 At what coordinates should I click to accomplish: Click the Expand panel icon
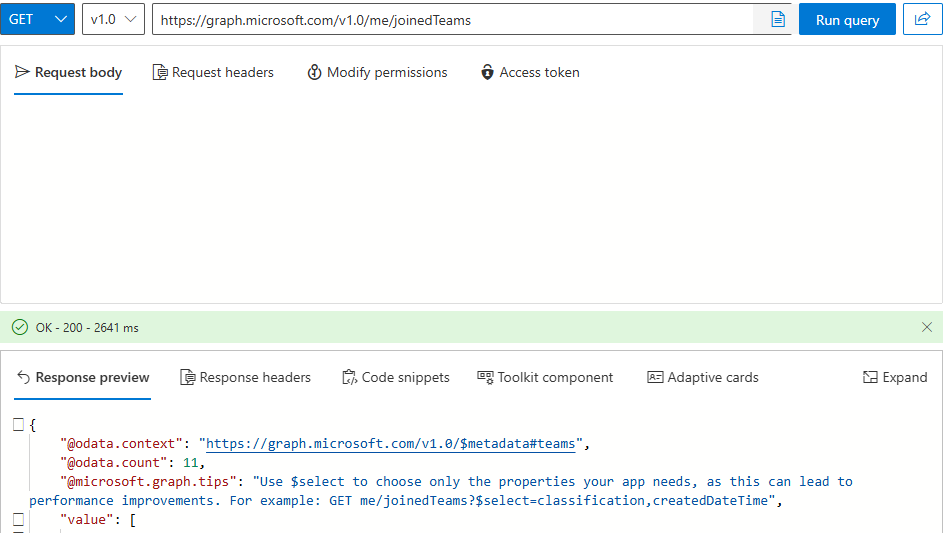(870, 378)
